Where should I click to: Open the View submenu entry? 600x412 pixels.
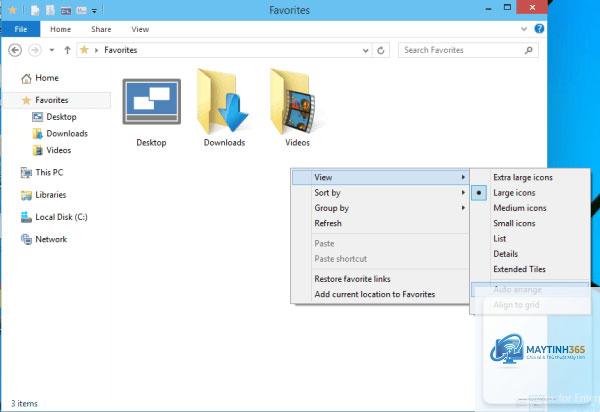(380, 178)
